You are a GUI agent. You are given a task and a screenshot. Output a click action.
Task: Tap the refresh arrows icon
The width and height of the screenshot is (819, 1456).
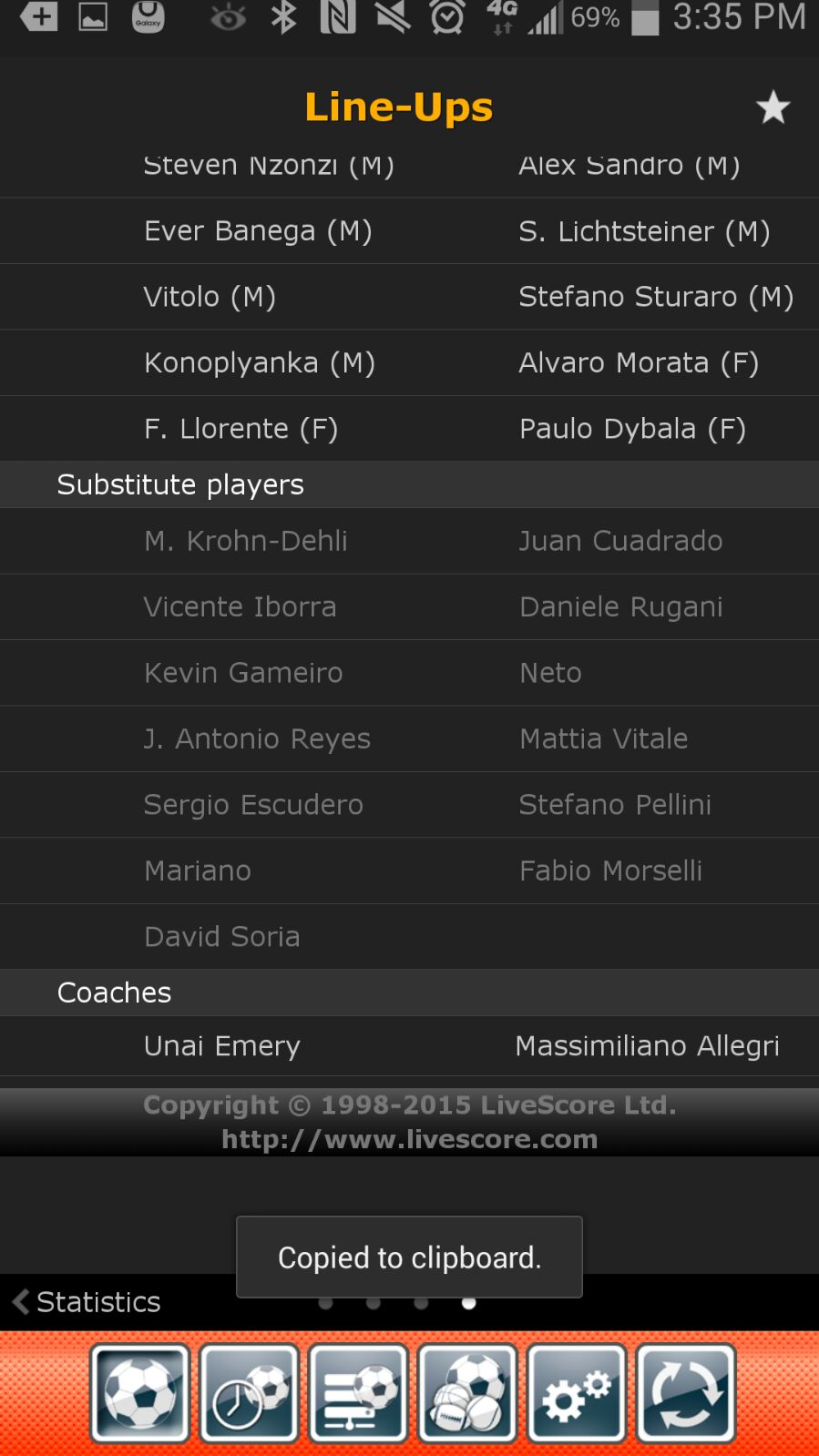pos(686,1393)
